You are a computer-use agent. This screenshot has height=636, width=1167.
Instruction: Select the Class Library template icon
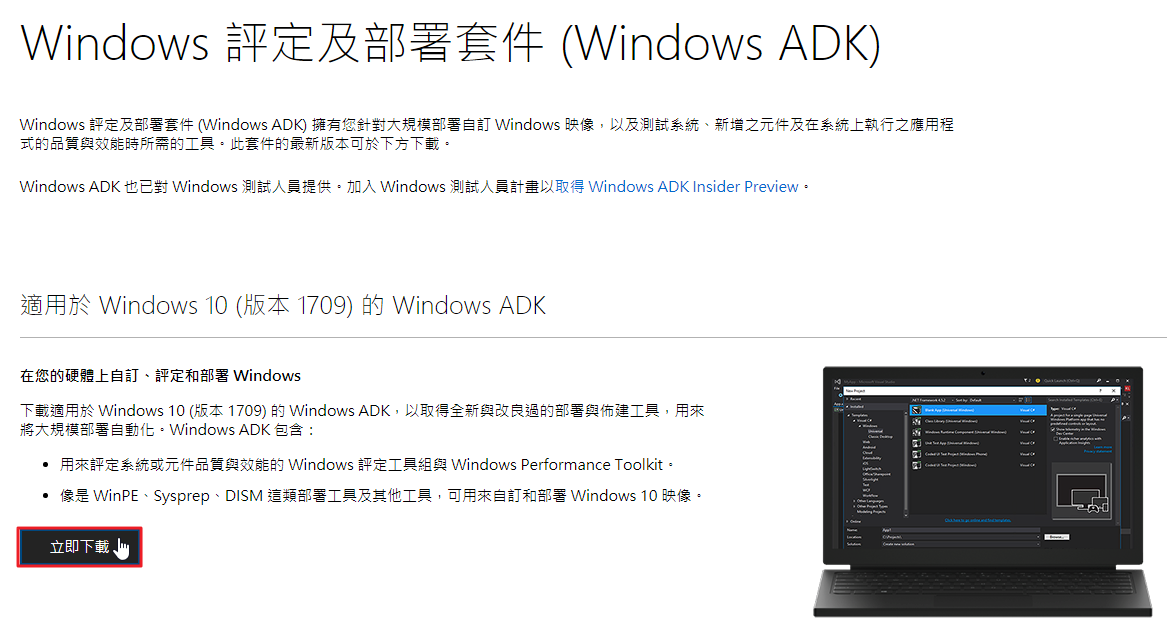[917, 421]
